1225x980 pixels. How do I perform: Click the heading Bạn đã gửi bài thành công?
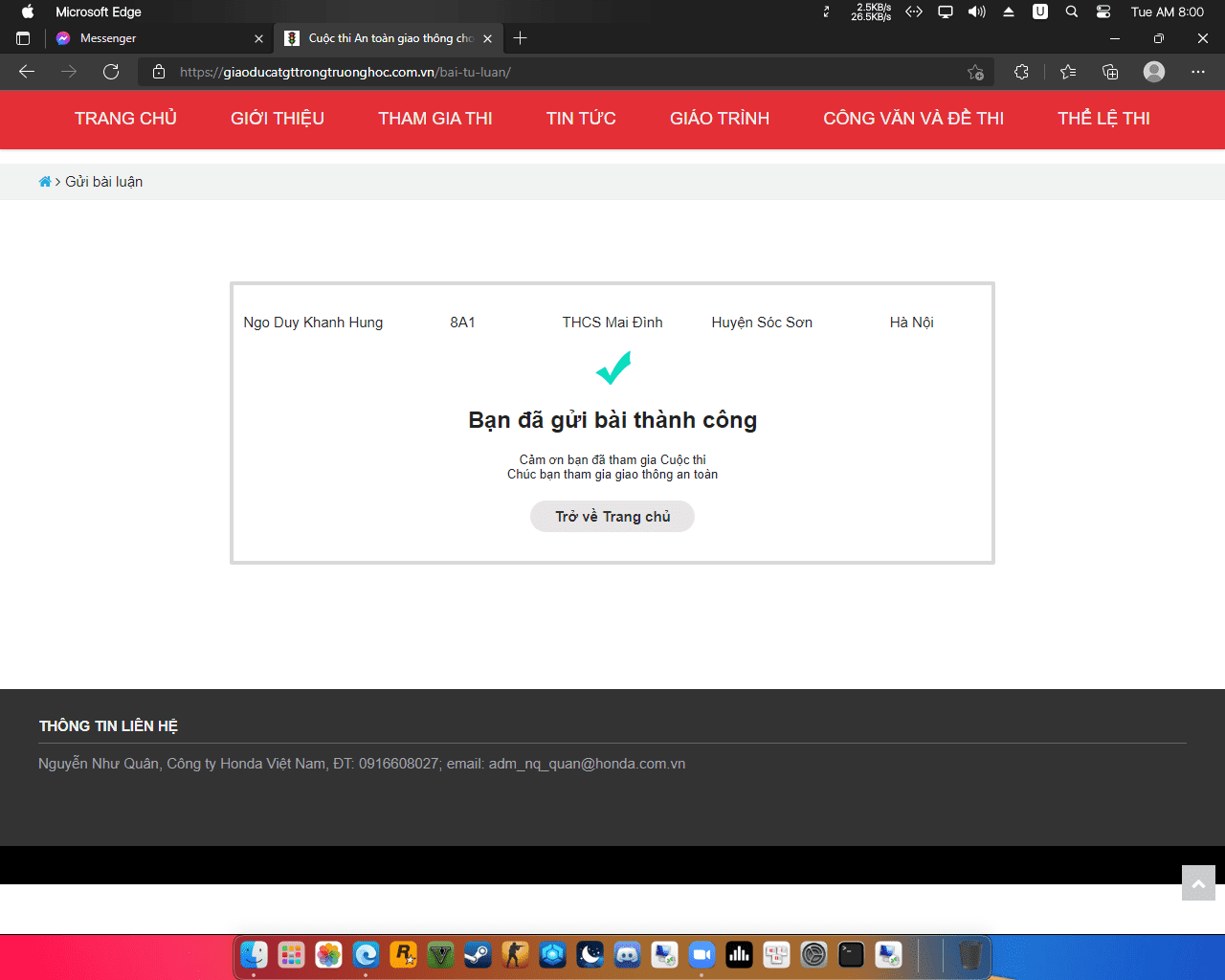coord(612,420)
